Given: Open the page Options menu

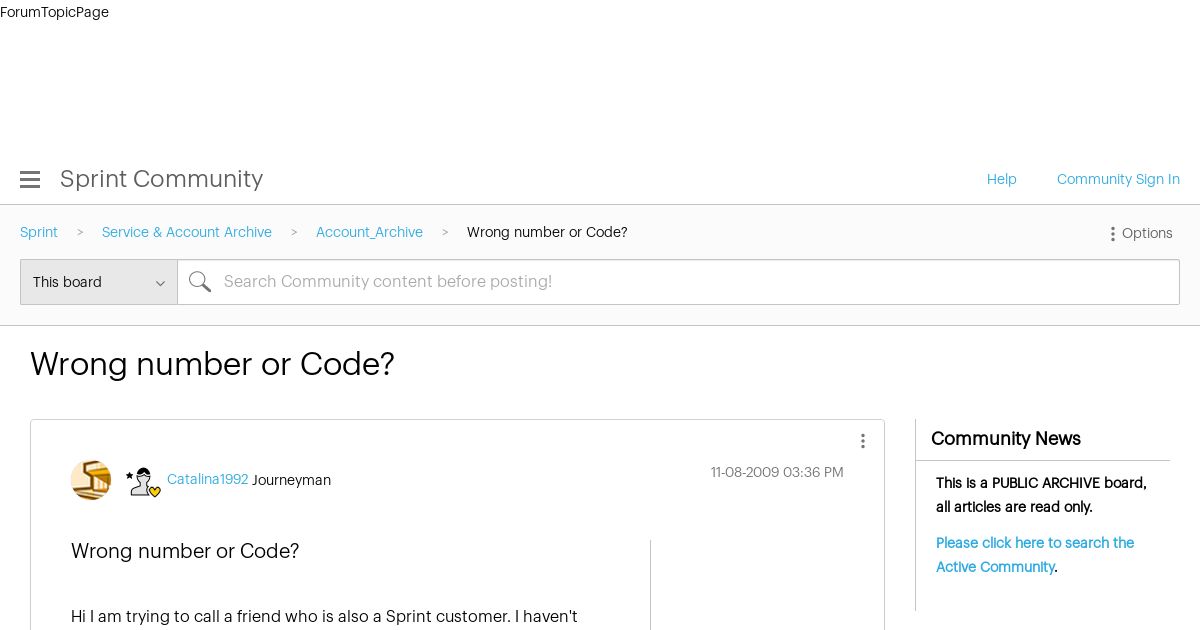Looking at the screenshot, I should coord(1140,233).
